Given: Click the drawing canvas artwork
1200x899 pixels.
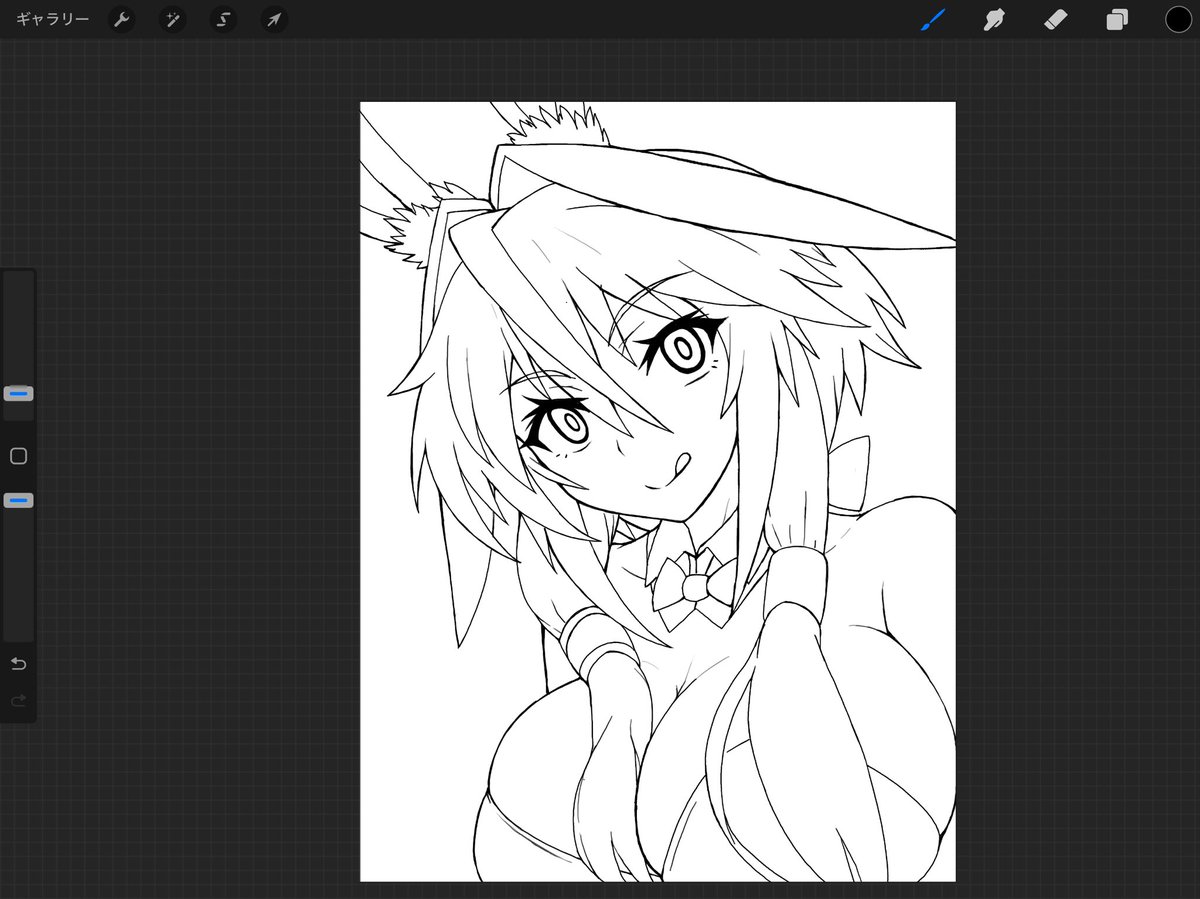Looking at the screenshot, I should tap(657, 491).
